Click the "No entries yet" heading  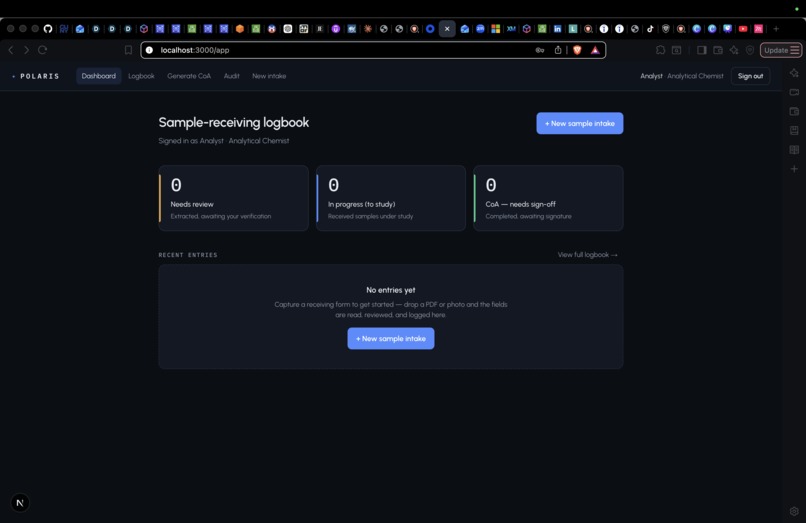pyautogui.click(x=391, y=290)
